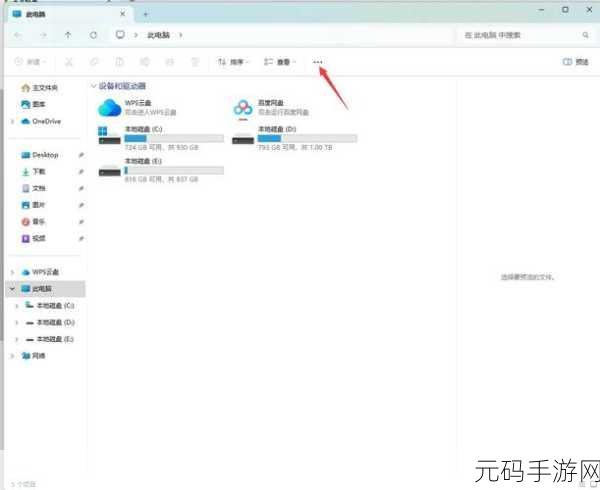The width and height of the screenshot is (600, 490).
Task: Expand 网络 node in sidebar tree
Action: [13, 356]
